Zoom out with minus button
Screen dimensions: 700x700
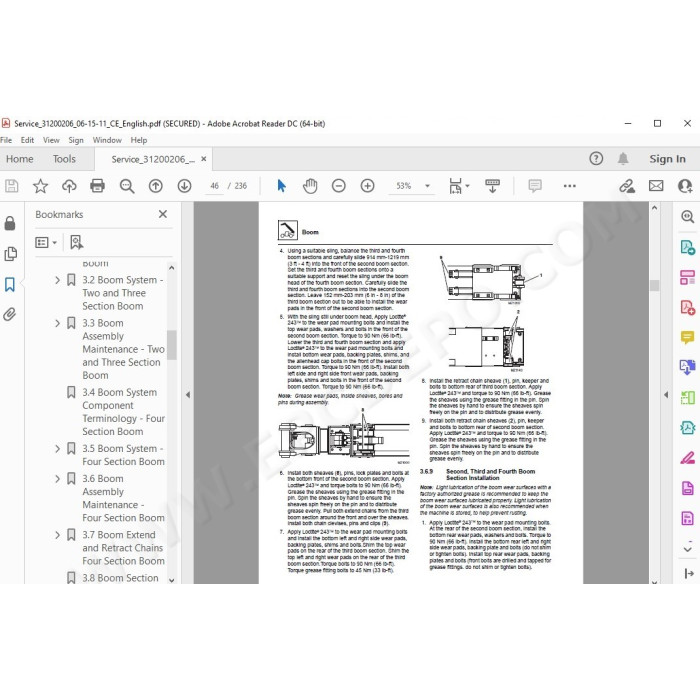[339, 186]
